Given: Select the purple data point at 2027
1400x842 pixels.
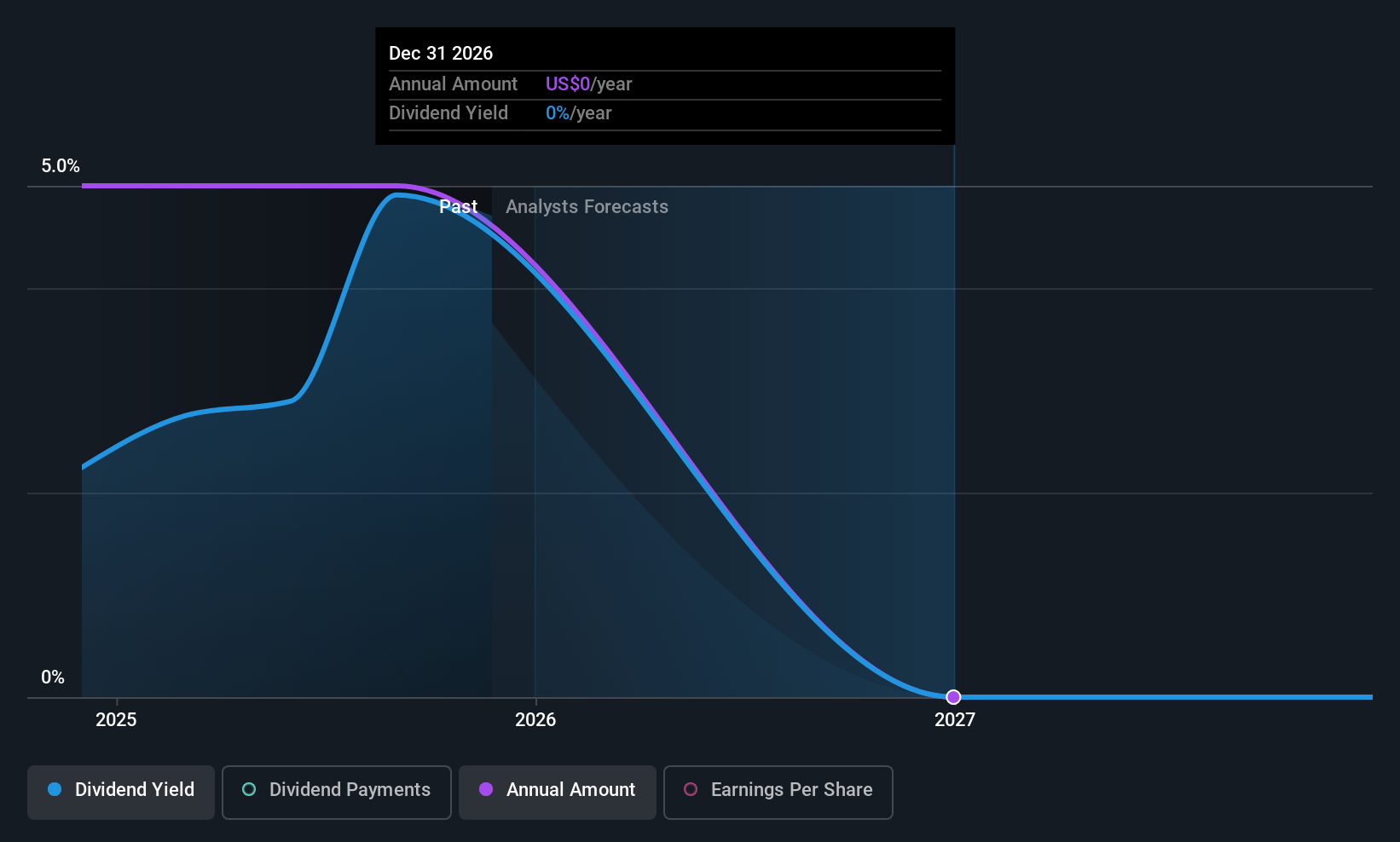Looking at the screenshot, I should click(x=953, y=697).
